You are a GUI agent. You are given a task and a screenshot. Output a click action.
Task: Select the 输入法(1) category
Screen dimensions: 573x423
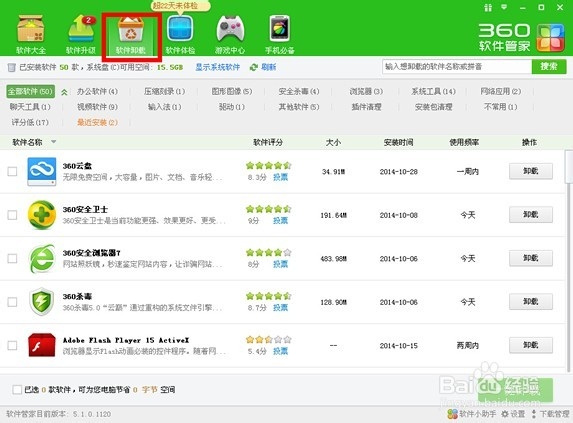[164, 107]
